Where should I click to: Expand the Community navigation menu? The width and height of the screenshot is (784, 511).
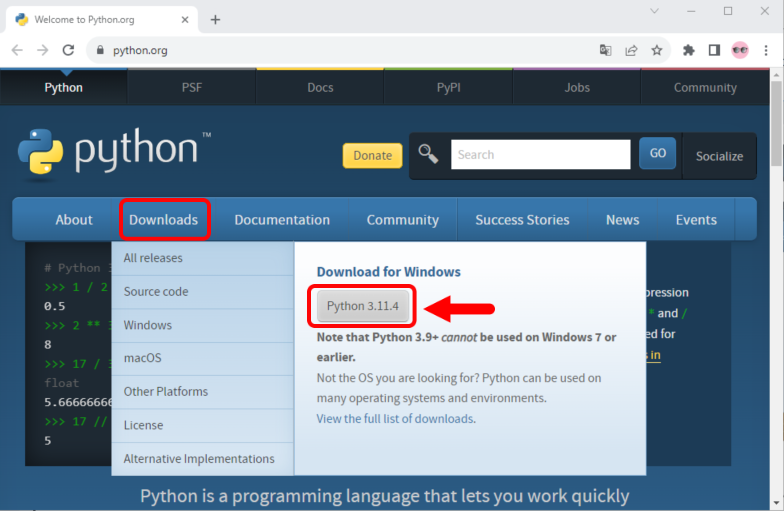(402, 220)
